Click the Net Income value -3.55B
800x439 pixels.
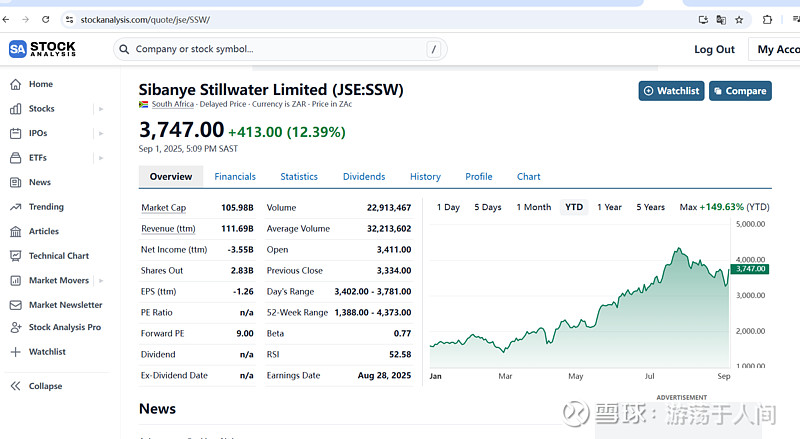click(240, 250)
